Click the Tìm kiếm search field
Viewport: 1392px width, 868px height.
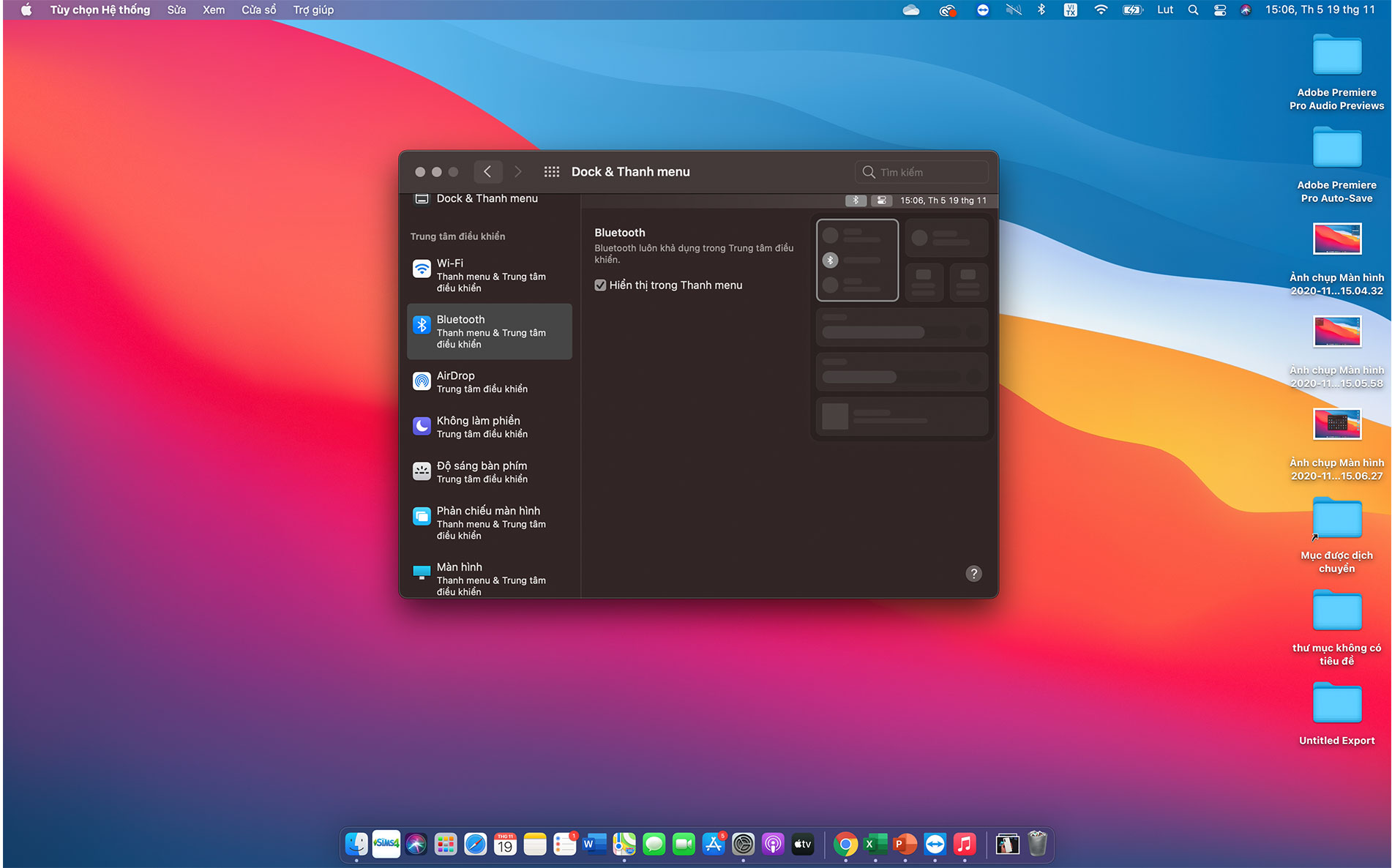coord(921,172)
